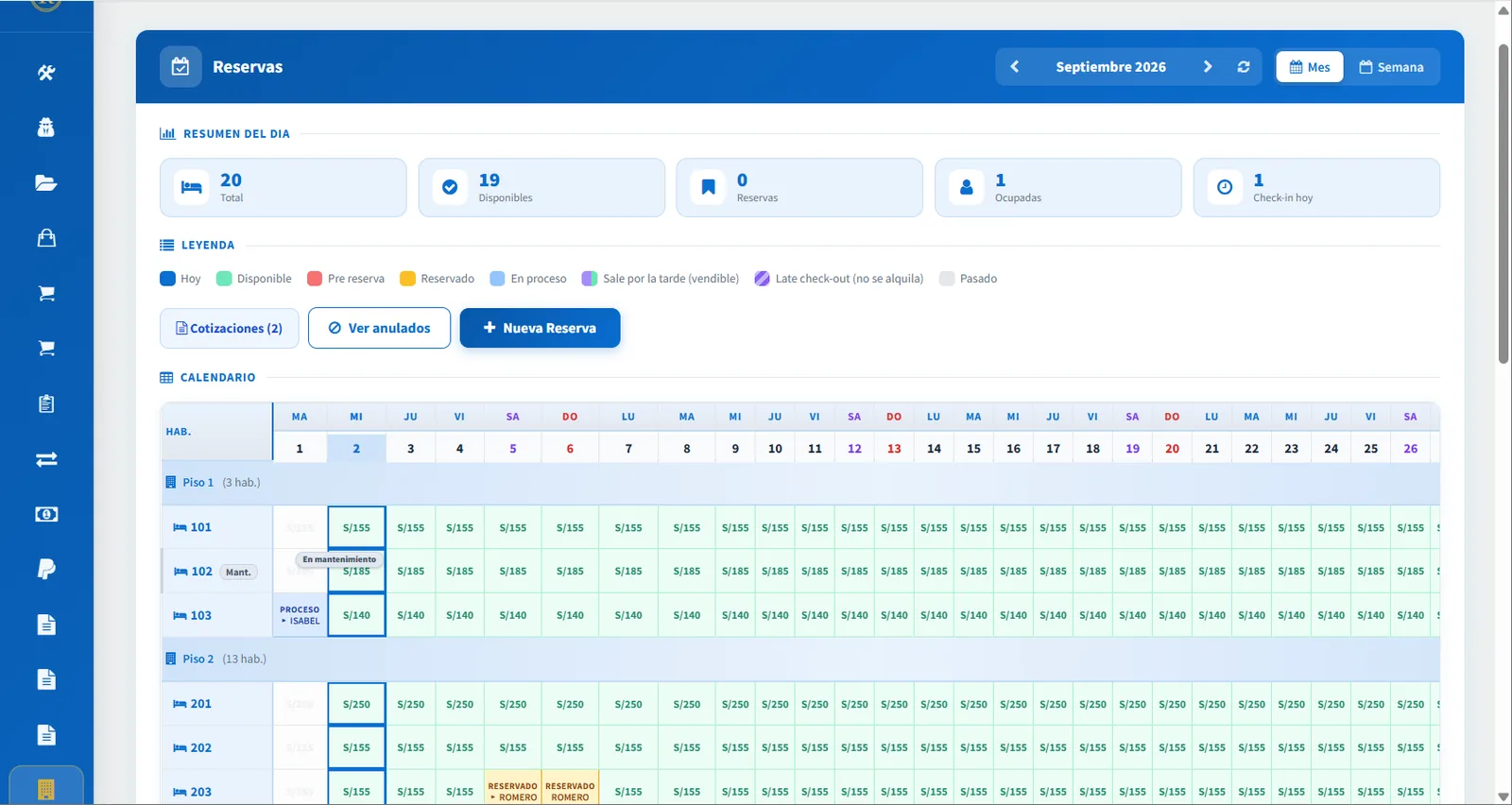Click the bed icon of room 201
The image size is (1512, 805).
(180, 704)
